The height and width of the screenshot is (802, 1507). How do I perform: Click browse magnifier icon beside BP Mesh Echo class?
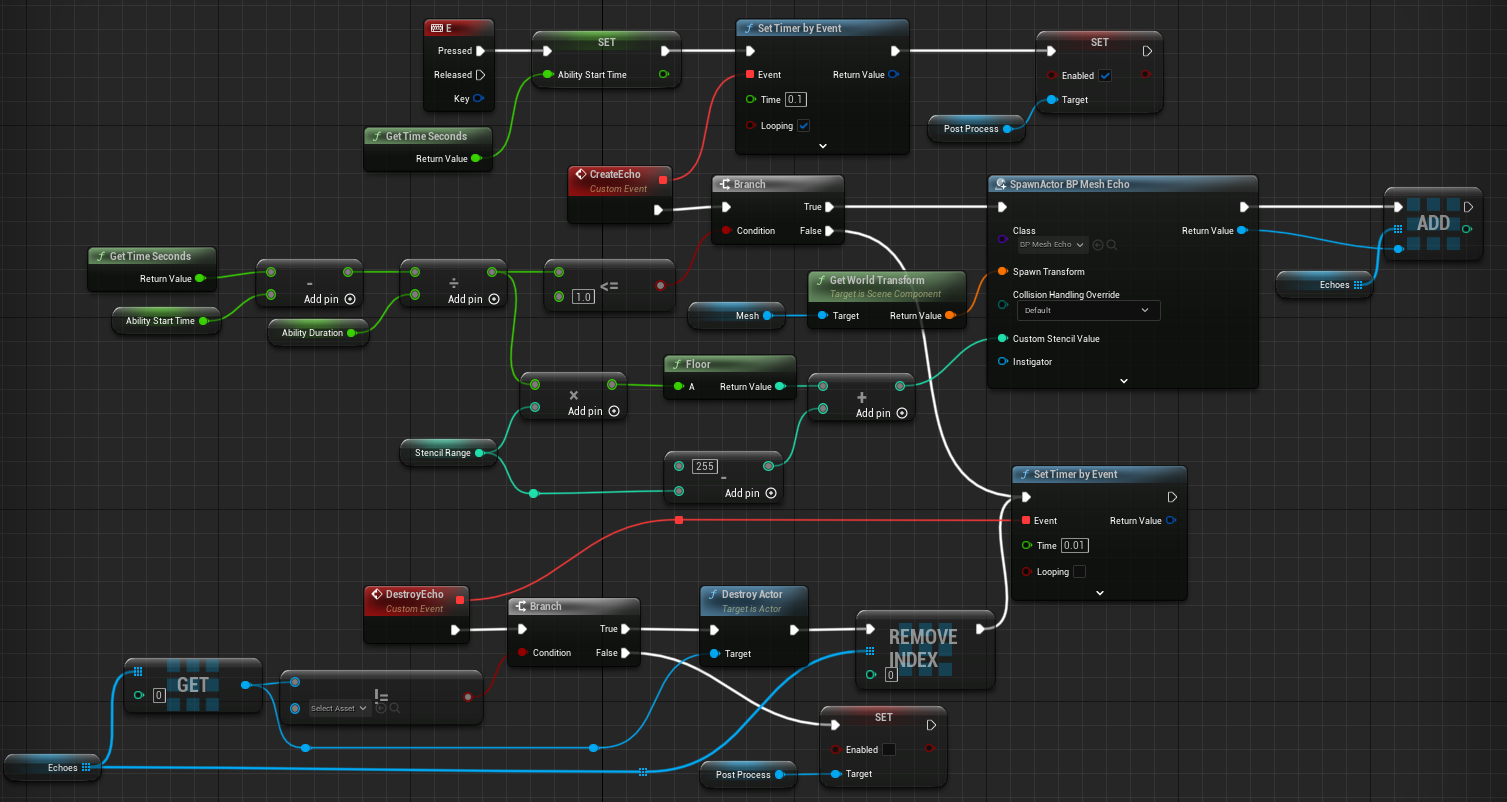(x=1111, y=245)
